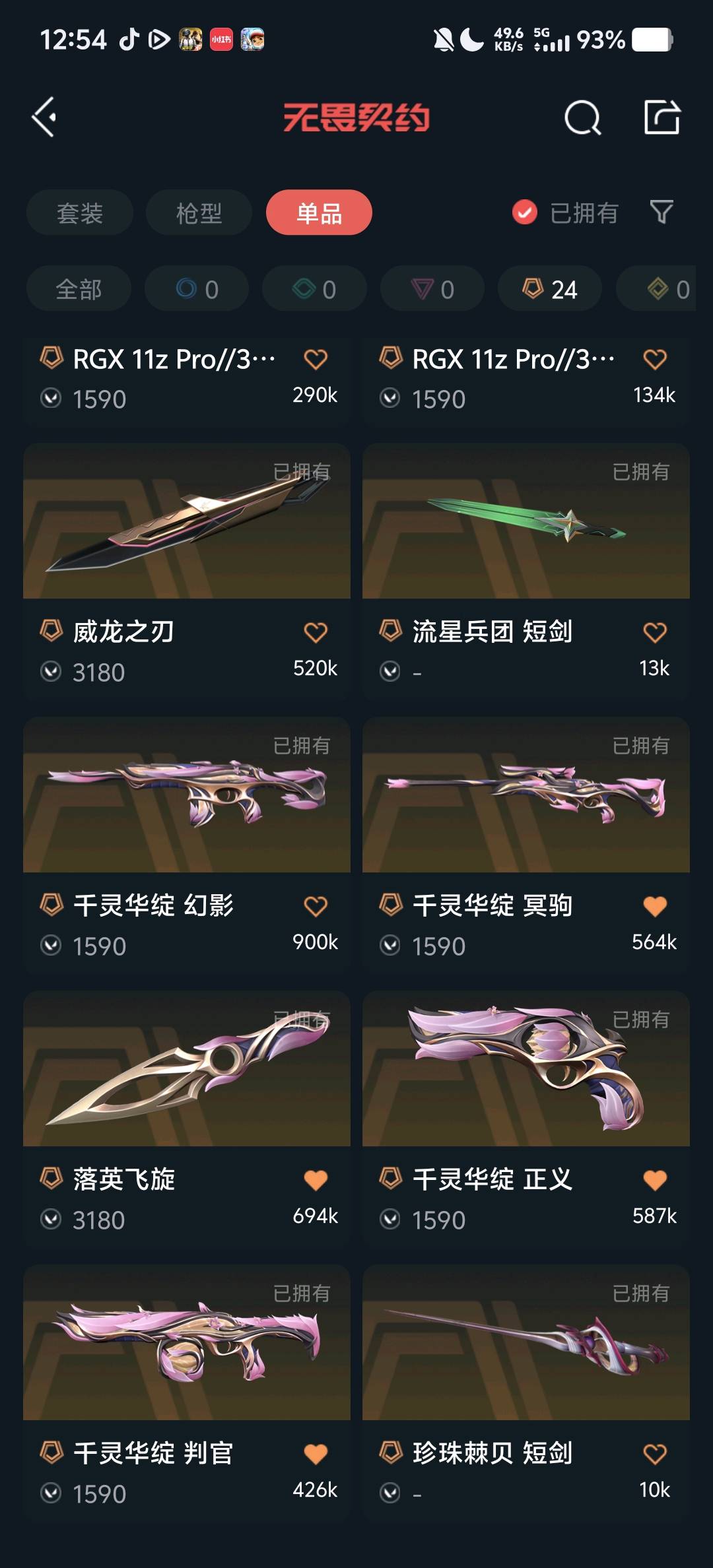Viewport: 713px width, 1568px height.
Task: Filter by pink triangle tier icon
Action: [432, 288]
